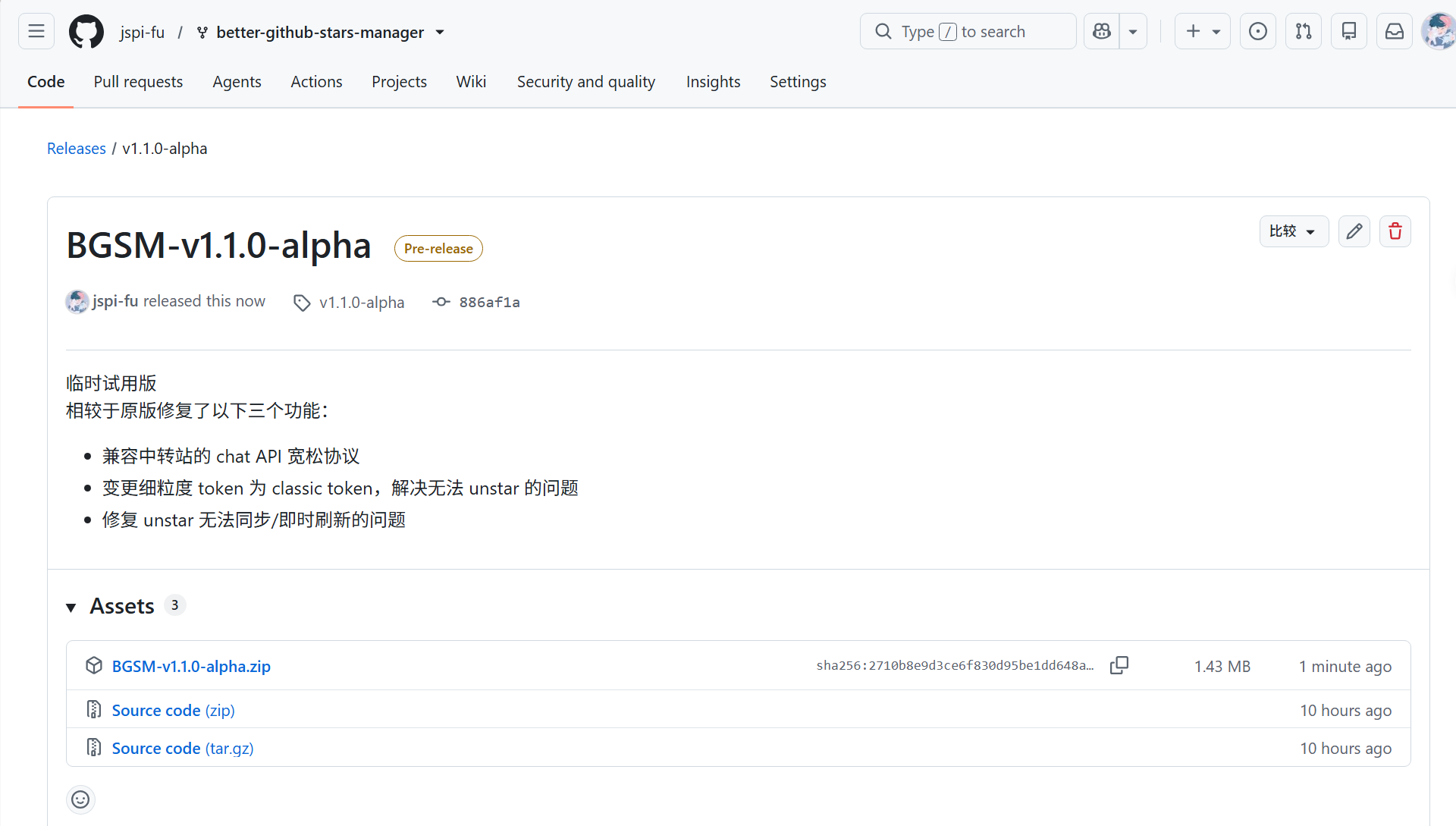Add a reaction with the smiley icon
The width and height of the screenshot is (1456, 826).
80,799
